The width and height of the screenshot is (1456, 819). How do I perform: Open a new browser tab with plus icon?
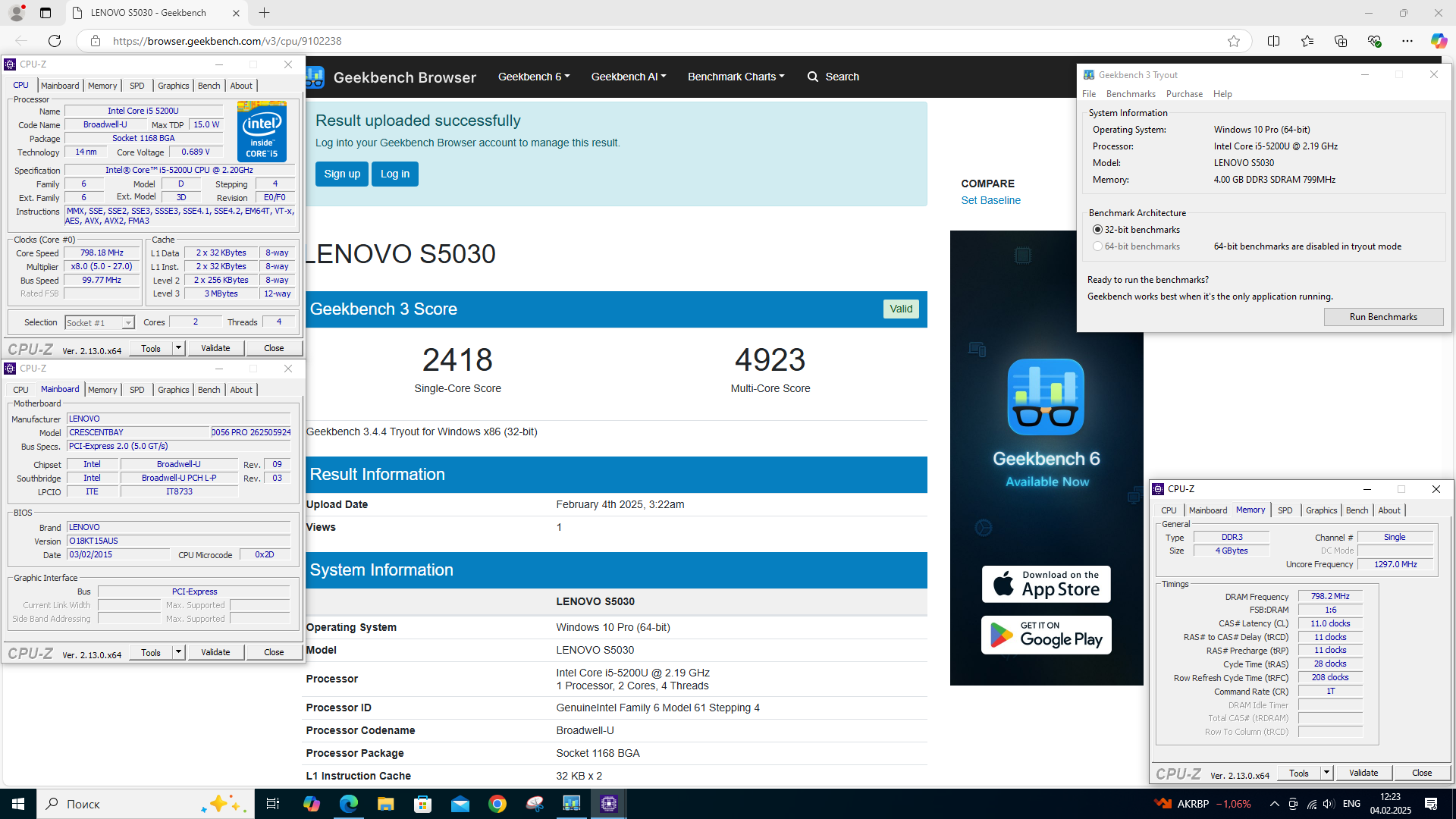[x=264, y=13]
